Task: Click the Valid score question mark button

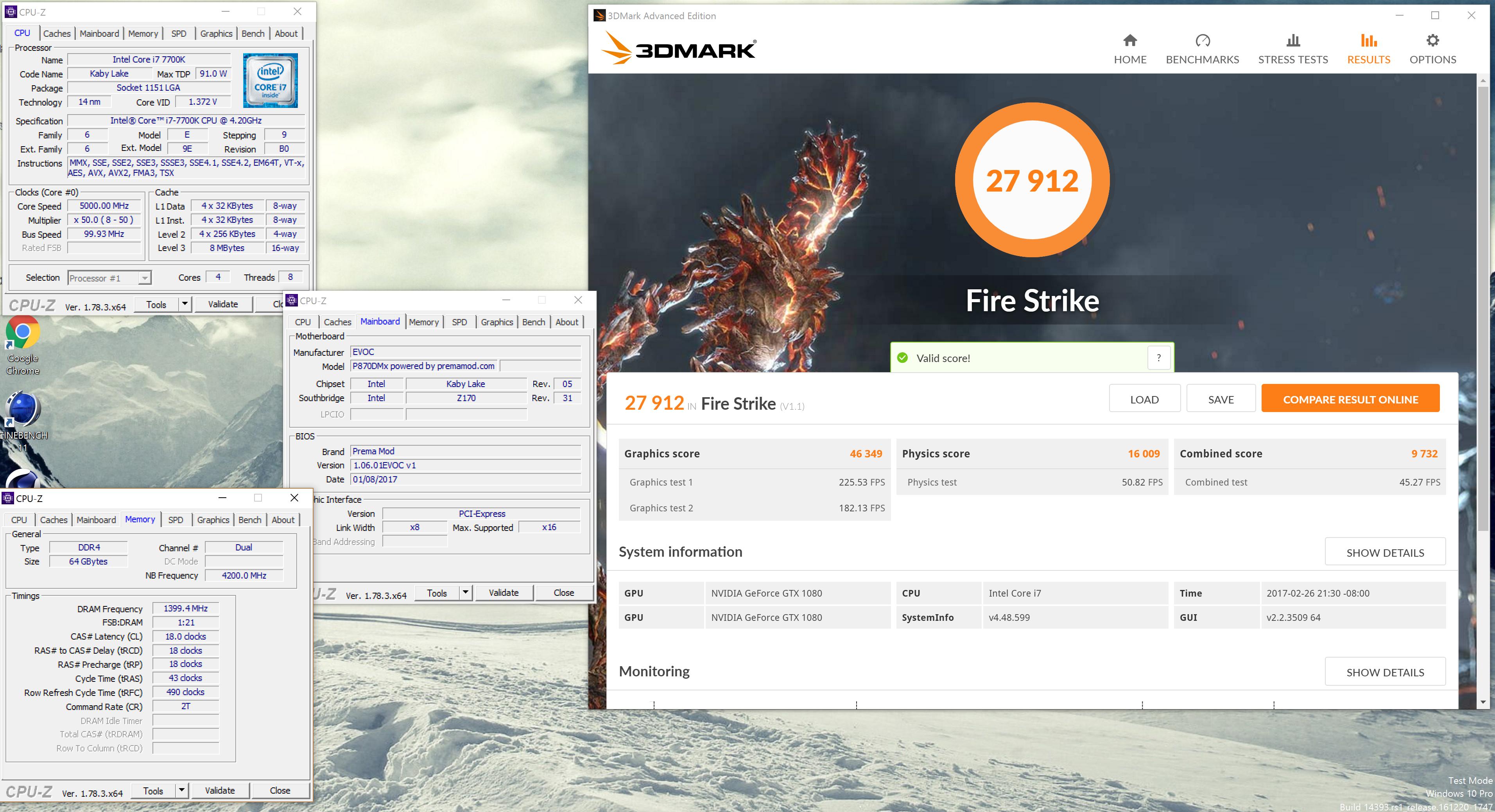Action: pyautogui.click(x=1159, y=358)
